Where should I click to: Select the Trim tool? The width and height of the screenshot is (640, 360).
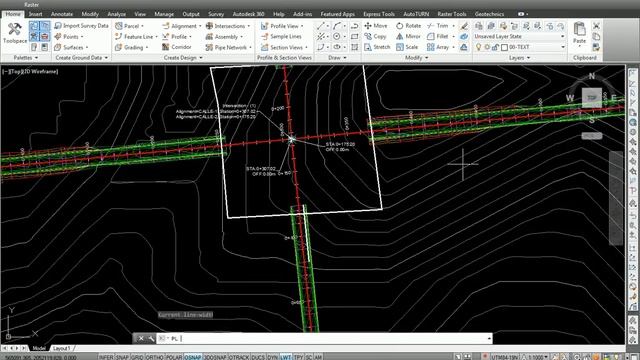click(438, 26)
